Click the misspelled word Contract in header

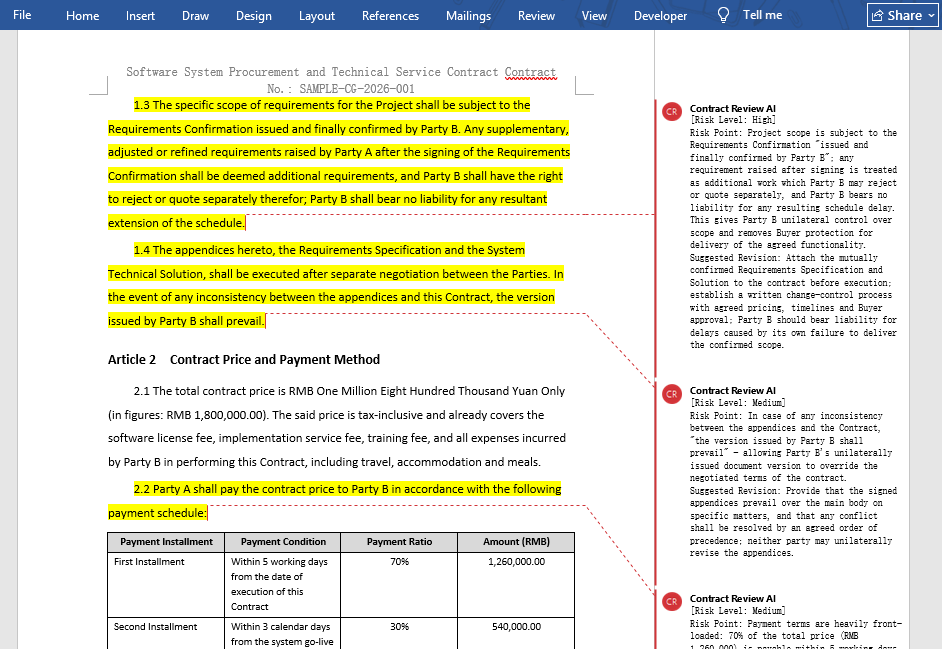pyautogui.click(x=530, y=72)
